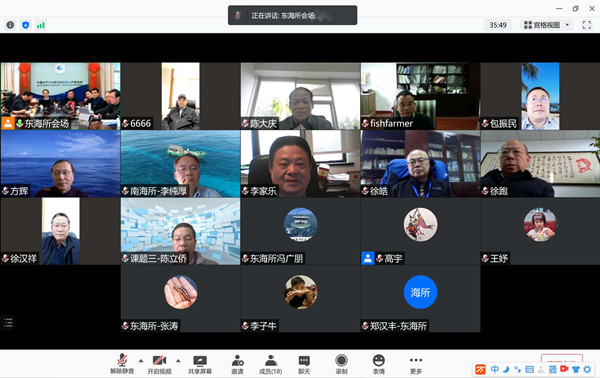Open 成员(18) participants list
Viewport: 600px width, 378px height.
pyautogui.click(x=271, y=364)
